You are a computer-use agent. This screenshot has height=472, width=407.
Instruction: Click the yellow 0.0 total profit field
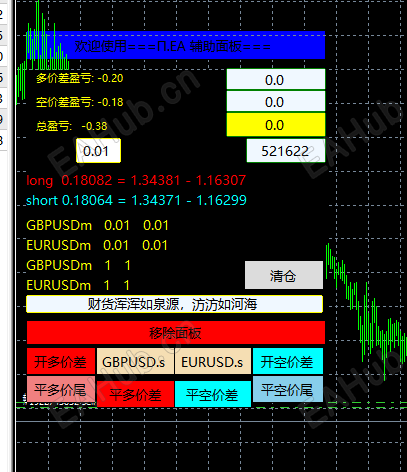click(x=276, y=125)
